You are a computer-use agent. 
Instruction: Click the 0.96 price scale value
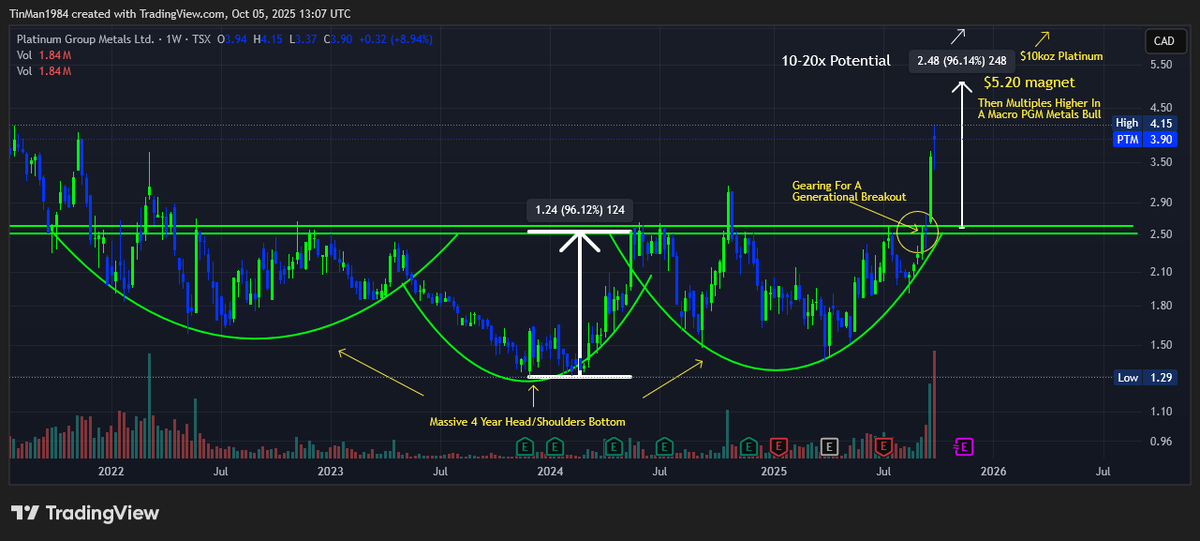1161,441
